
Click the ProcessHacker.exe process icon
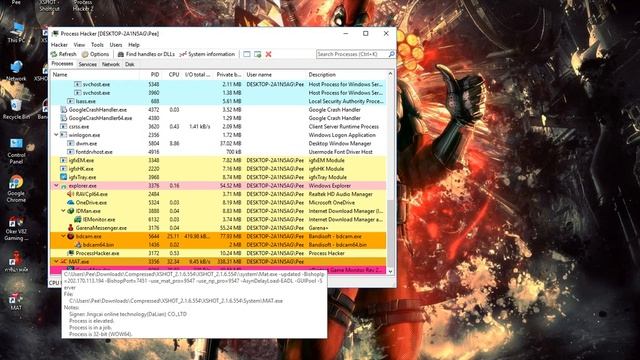coord(71,253)
